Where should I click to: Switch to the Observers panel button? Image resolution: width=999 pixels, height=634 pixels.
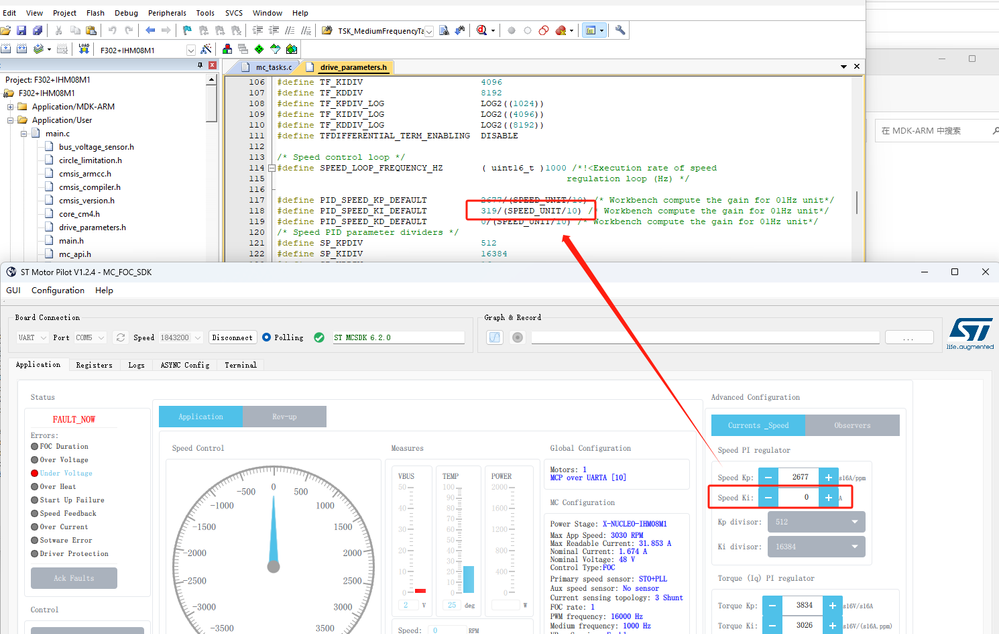pyautogui.click(x=852, y=426)
